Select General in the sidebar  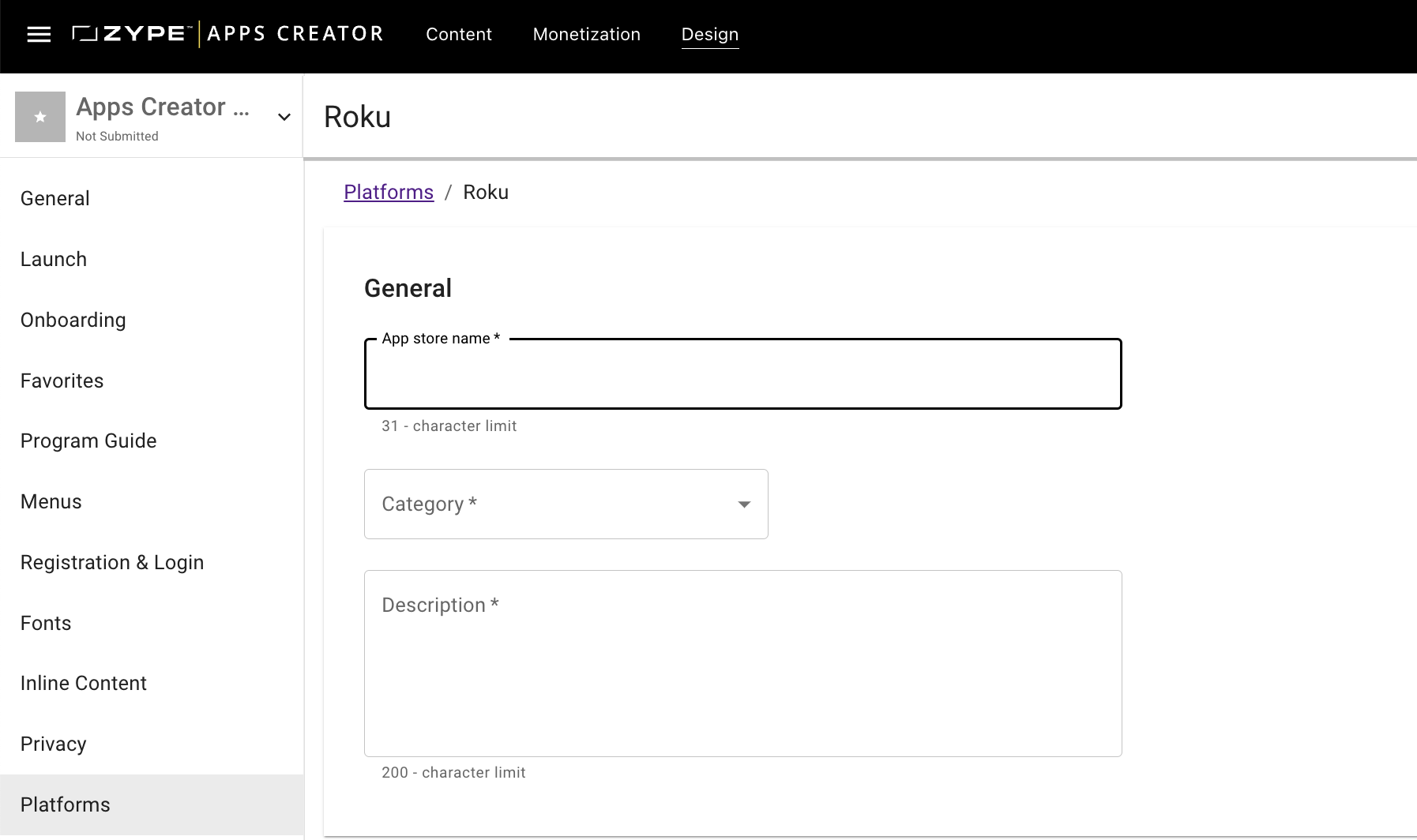point(152,198)
